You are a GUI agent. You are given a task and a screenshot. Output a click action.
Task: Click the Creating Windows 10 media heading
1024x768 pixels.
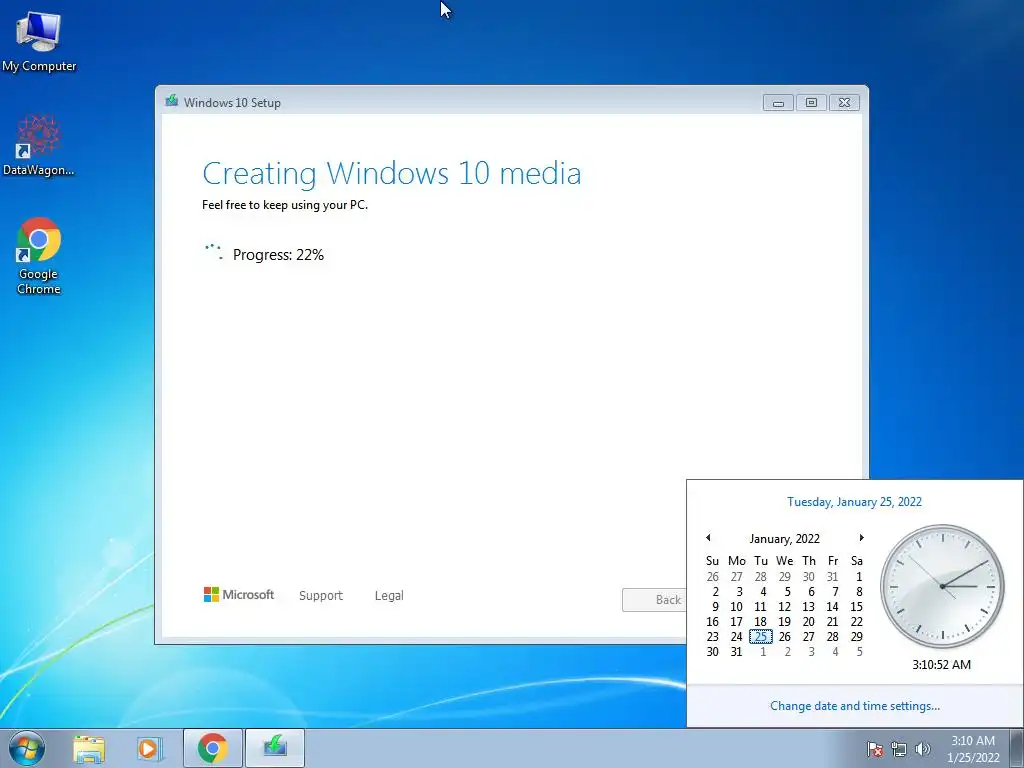(392, 174)
